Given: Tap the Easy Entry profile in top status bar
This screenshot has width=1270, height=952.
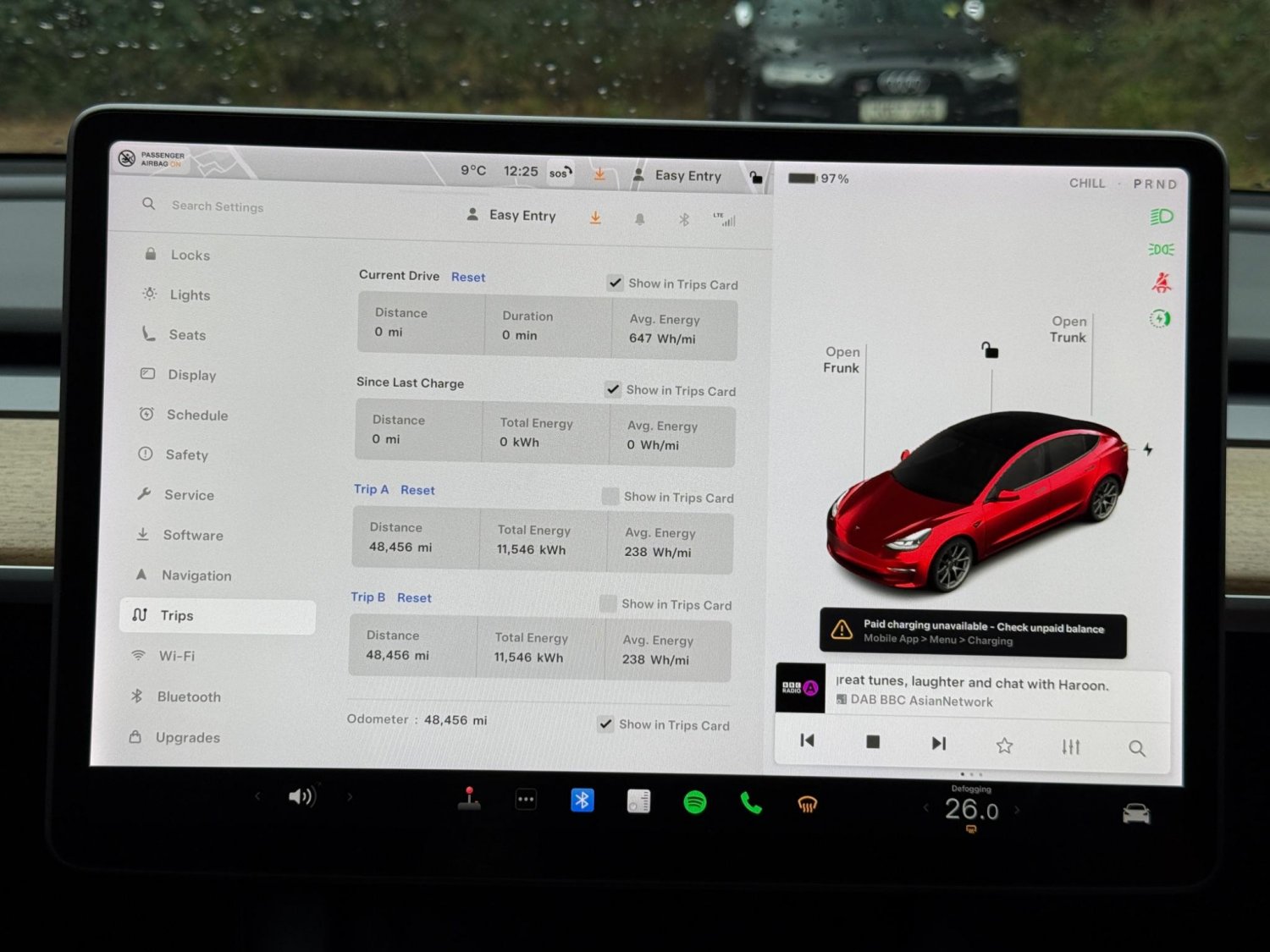Looking at the screenshot, I should point(677,175).
